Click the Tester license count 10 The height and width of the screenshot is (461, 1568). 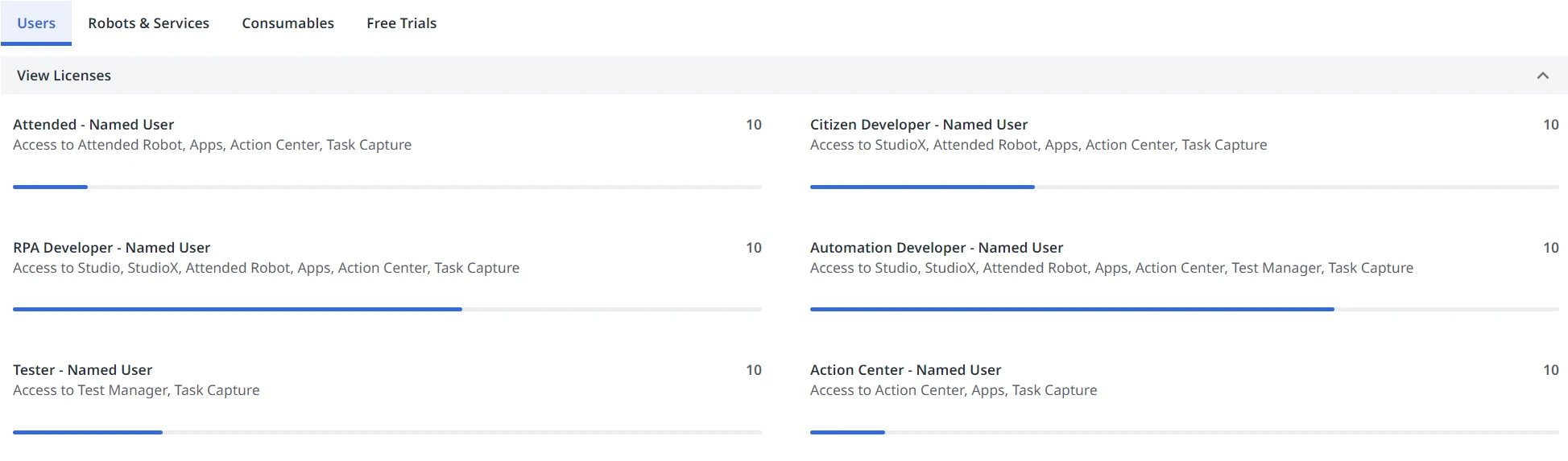click(x=753, y=370)
